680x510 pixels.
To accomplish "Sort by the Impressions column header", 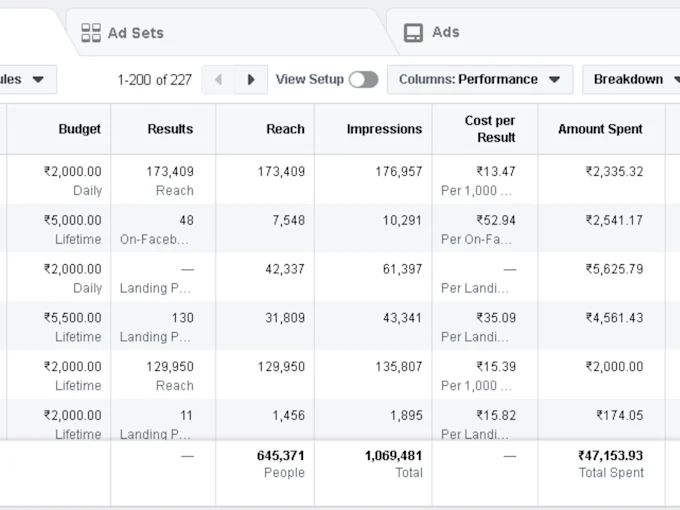I will [x=384, y=129].
